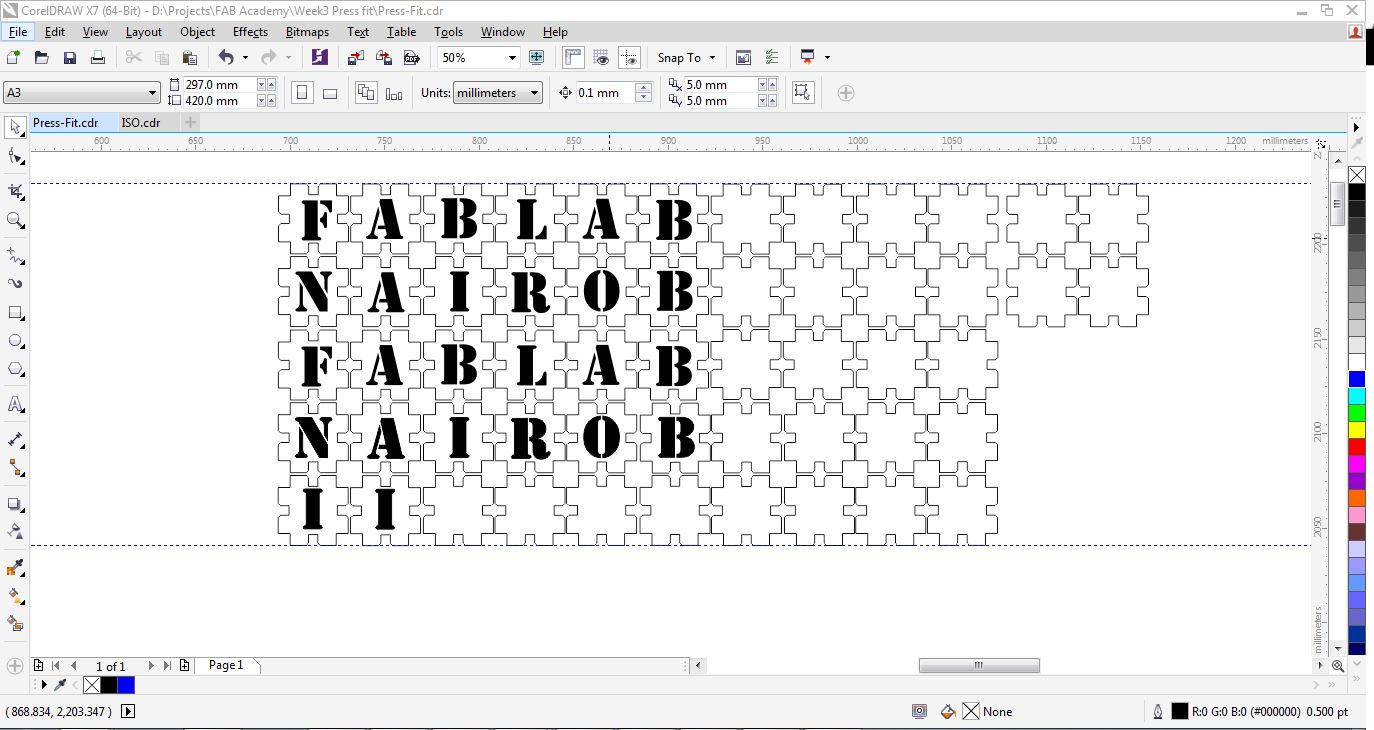Click the Publish to PDF icon
The height and width of the screenshot is (730, 1374).
point(411,58)
